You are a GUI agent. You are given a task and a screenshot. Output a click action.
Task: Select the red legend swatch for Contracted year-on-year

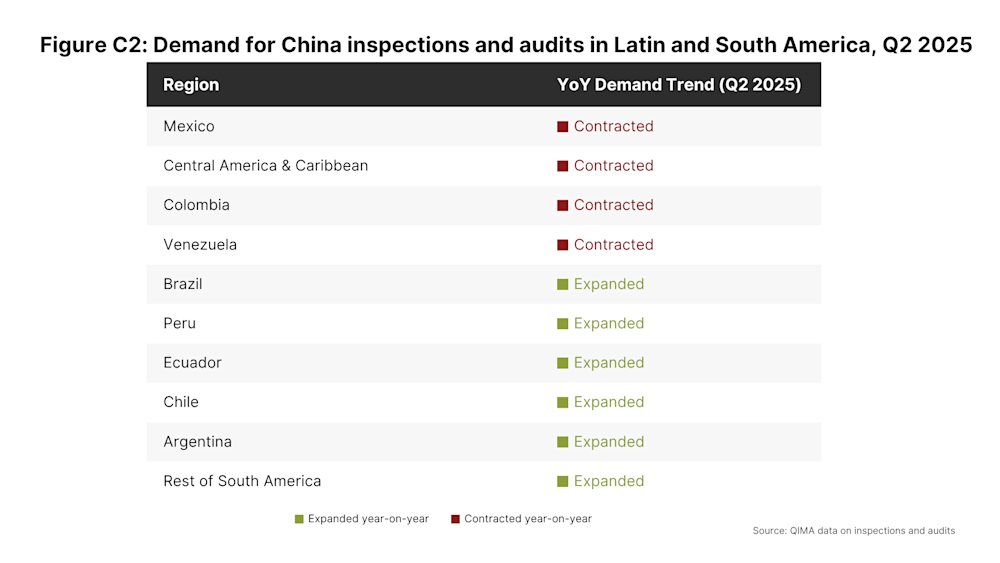tap(455, 519)
